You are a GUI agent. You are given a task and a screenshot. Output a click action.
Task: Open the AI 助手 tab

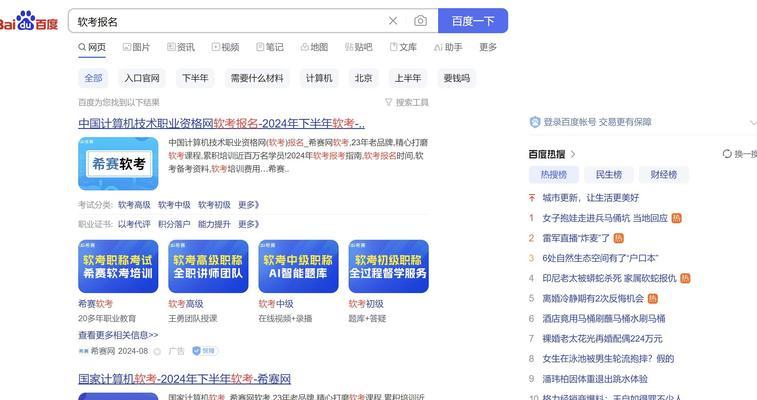tap(448, 47)
